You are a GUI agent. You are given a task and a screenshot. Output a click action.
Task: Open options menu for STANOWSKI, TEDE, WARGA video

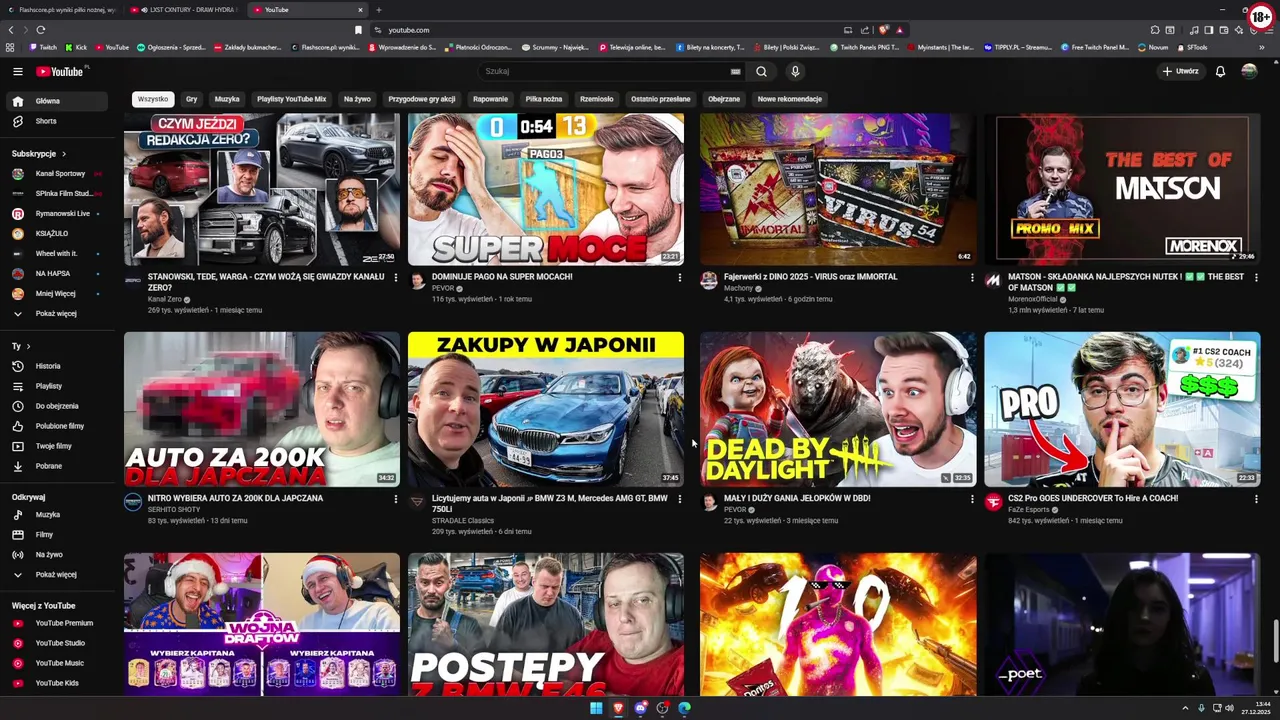coord(395,278)
